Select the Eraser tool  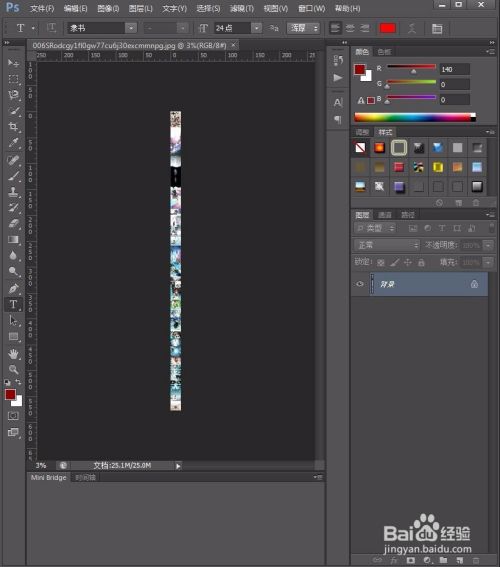(x=13, y=223)
